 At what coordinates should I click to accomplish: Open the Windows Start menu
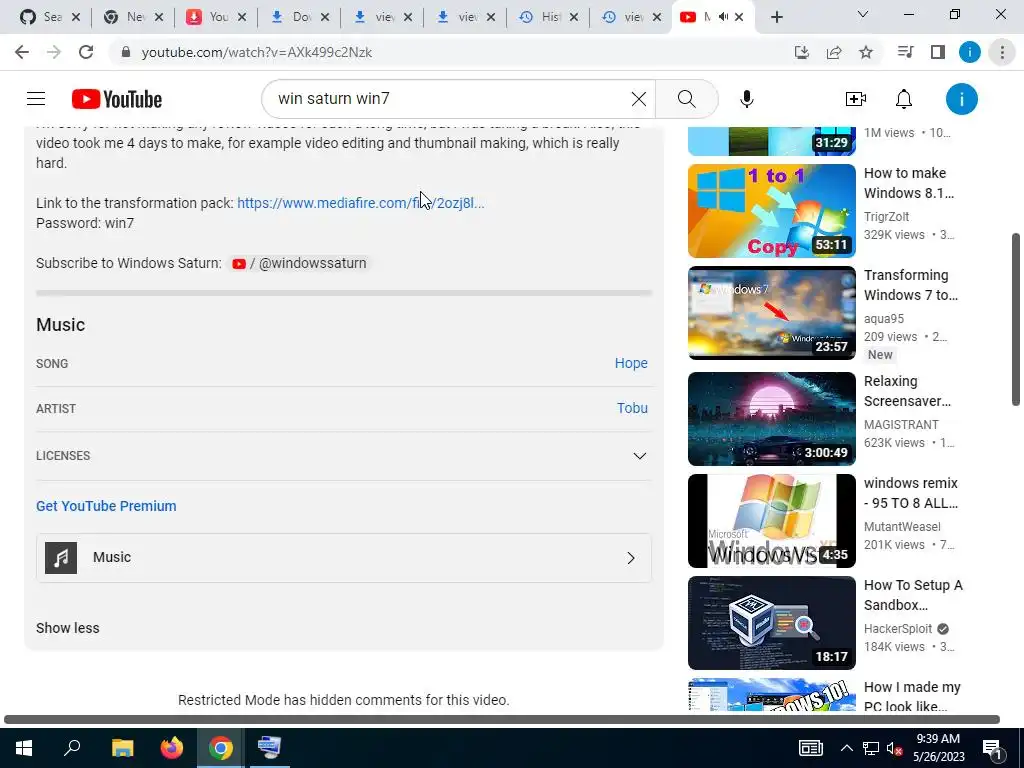24,748
